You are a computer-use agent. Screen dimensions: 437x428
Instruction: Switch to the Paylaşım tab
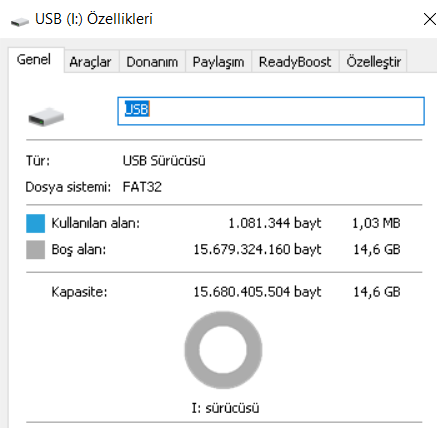pos(218,62)
